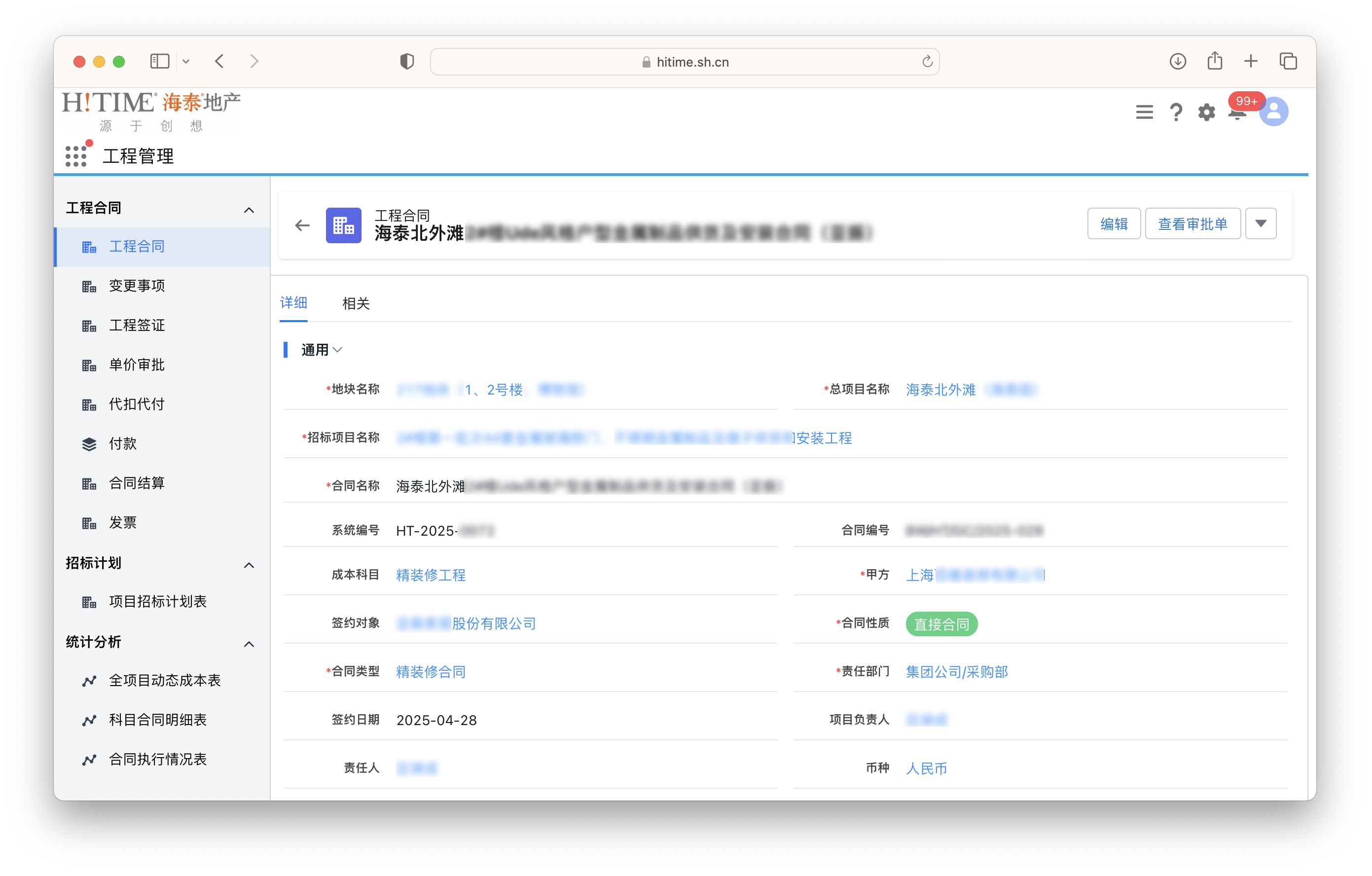The width and height of the screenshot is (1372, 876).
Task: Collapse the 工程合同 sidebar group
Action: tap(249, 210)
